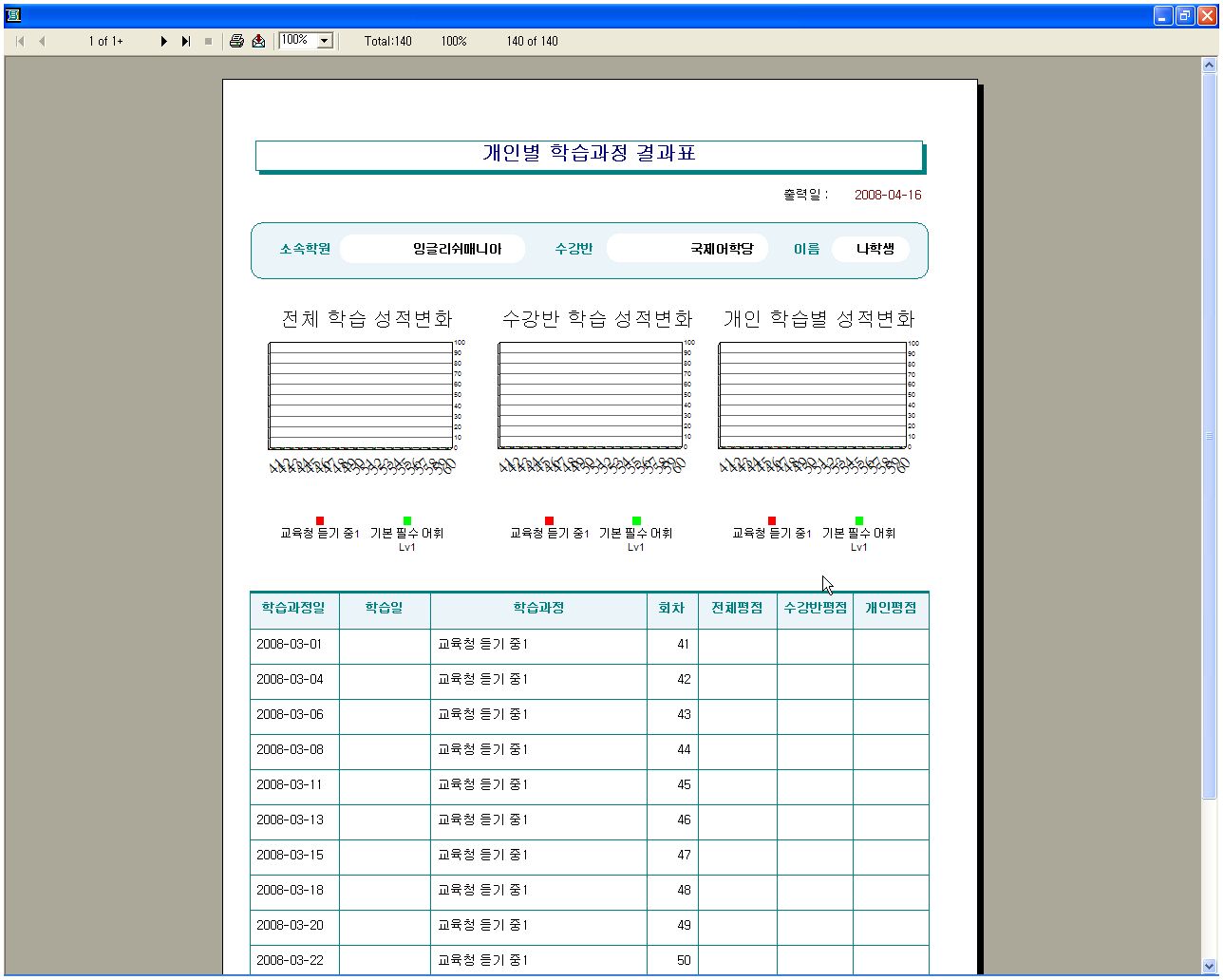Go to the next report page
This screenshot has width=1223, height=980.
pos(163,42)
